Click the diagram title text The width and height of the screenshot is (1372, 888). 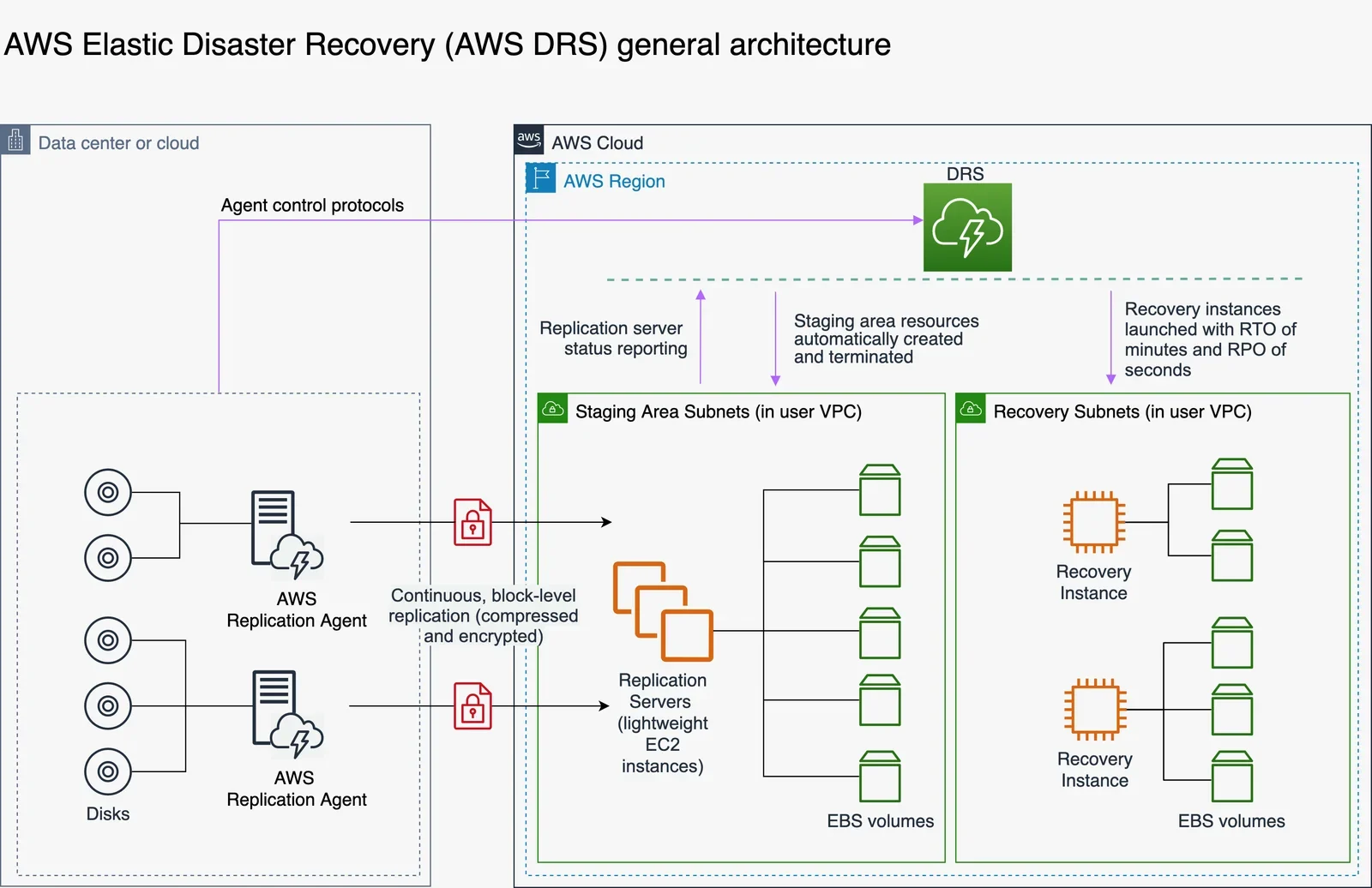[448, 45]
